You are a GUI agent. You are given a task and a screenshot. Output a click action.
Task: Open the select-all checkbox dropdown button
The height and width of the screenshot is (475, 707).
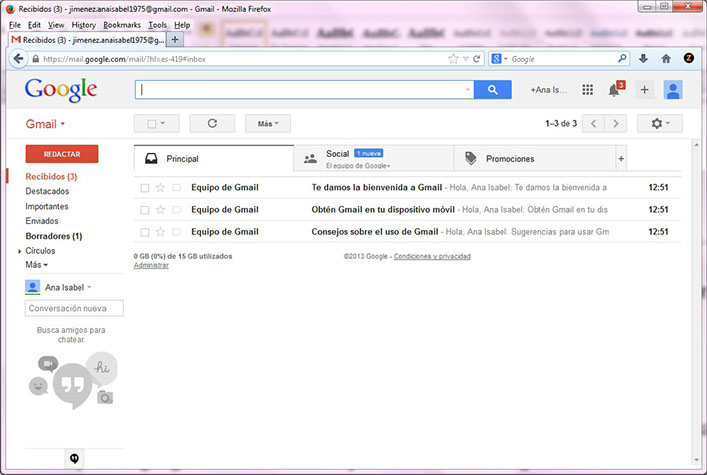156,124
